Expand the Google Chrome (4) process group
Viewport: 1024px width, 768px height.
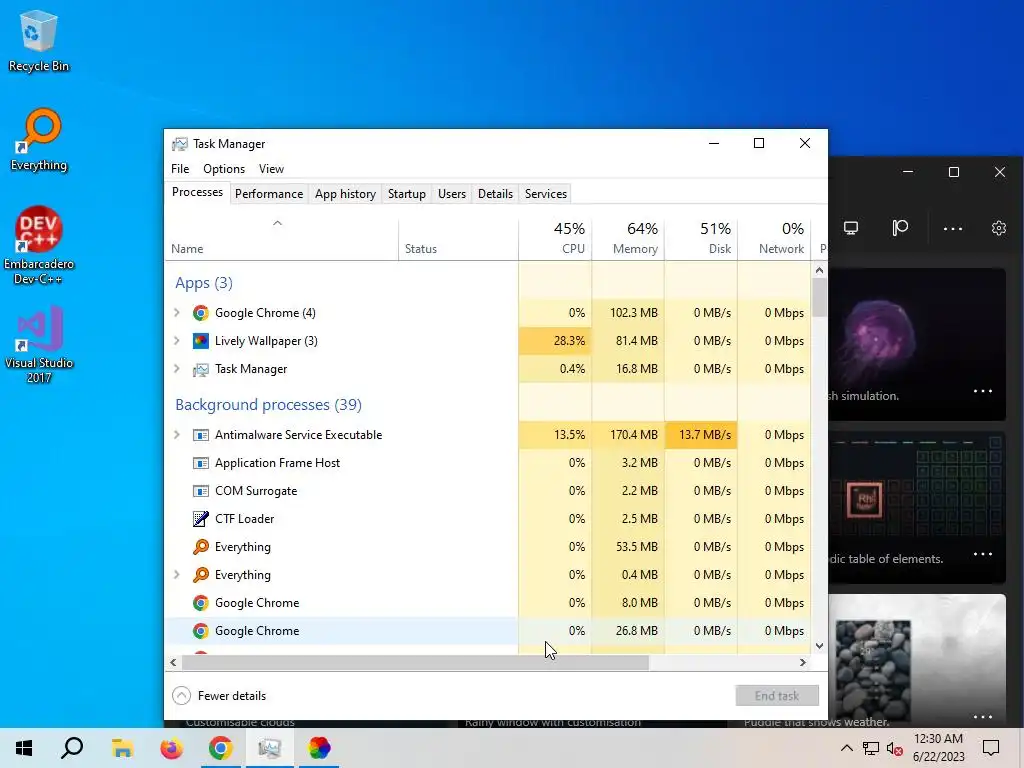[x=176, y=313]
